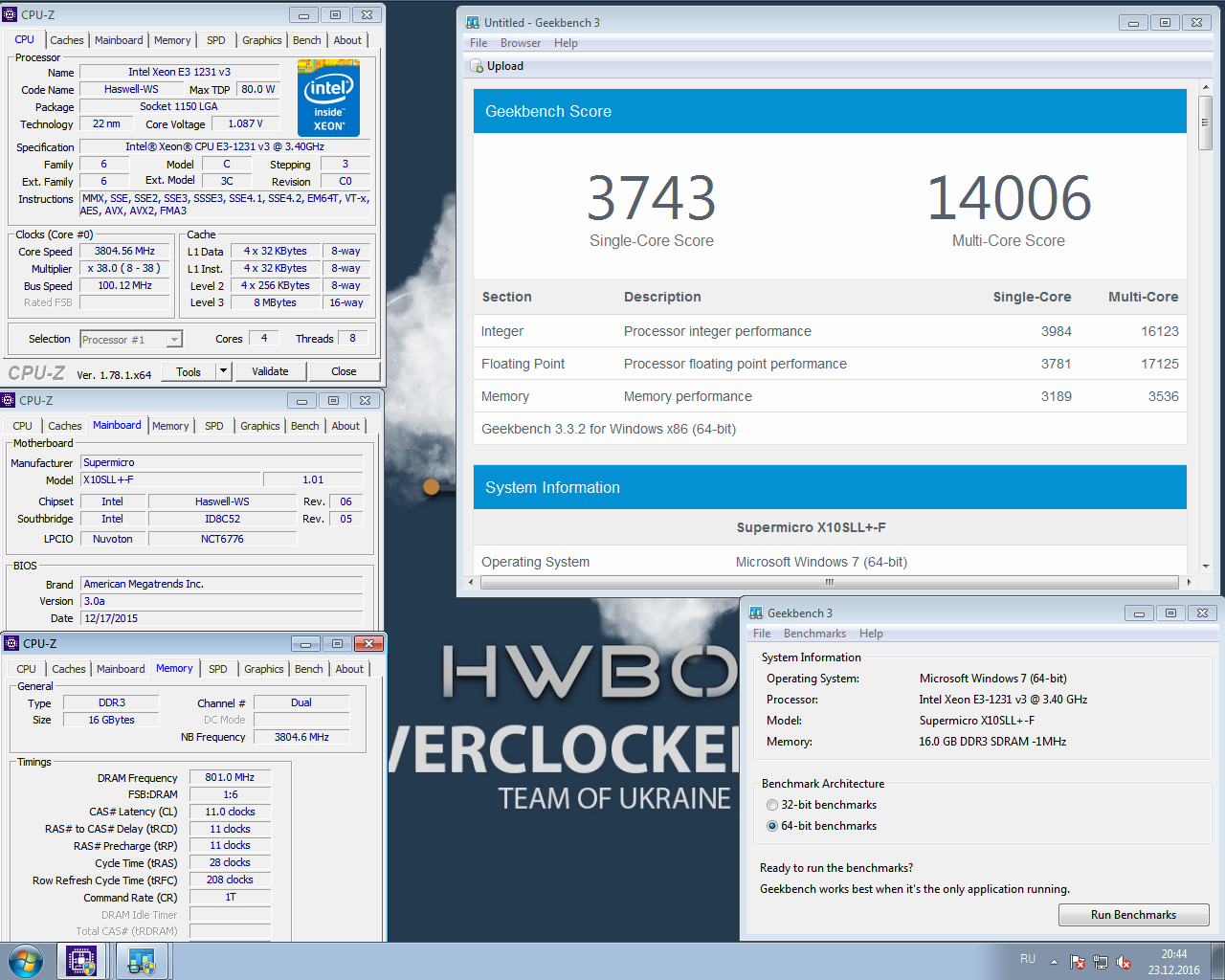Viewport: 1225px width, 980px height.
Task: Click BIOS version 3.0a field
Action: (x=222, y=601)
